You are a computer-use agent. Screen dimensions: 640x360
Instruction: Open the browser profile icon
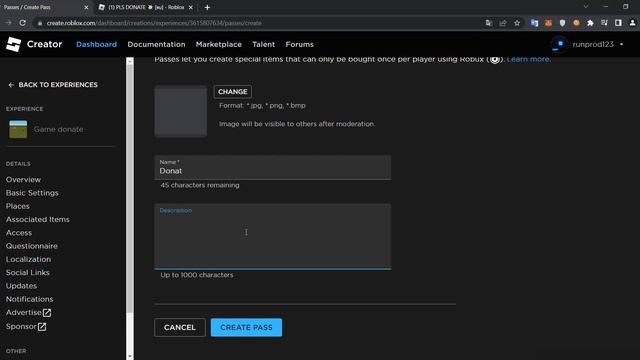(632, 23)
